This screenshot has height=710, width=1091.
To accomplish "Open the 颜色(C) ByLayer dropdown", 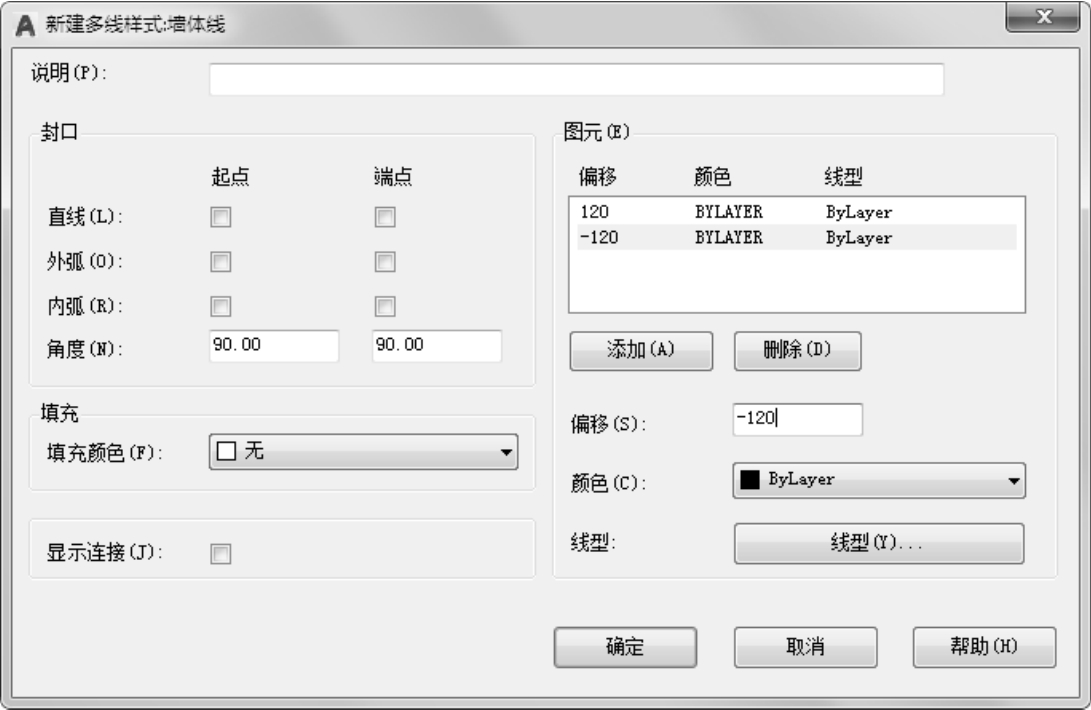I will click(879, 480).
